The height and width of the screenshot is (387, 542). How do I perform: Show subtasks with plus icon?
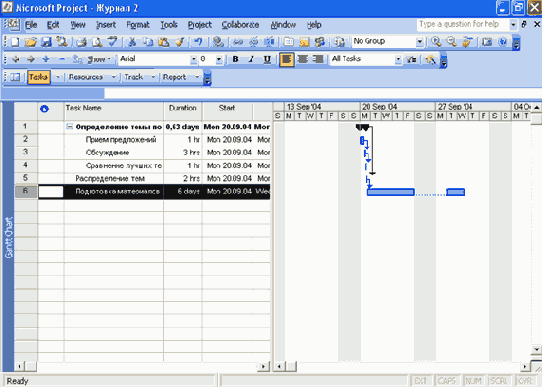coord(46,59)
